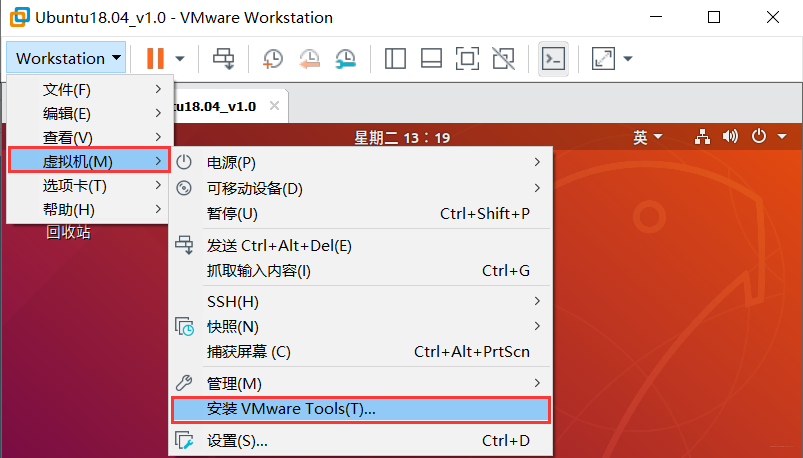Screen dimensions: 803x458
Task: Open stretch display dropdown arrow
Action: [x=628, y=58]
